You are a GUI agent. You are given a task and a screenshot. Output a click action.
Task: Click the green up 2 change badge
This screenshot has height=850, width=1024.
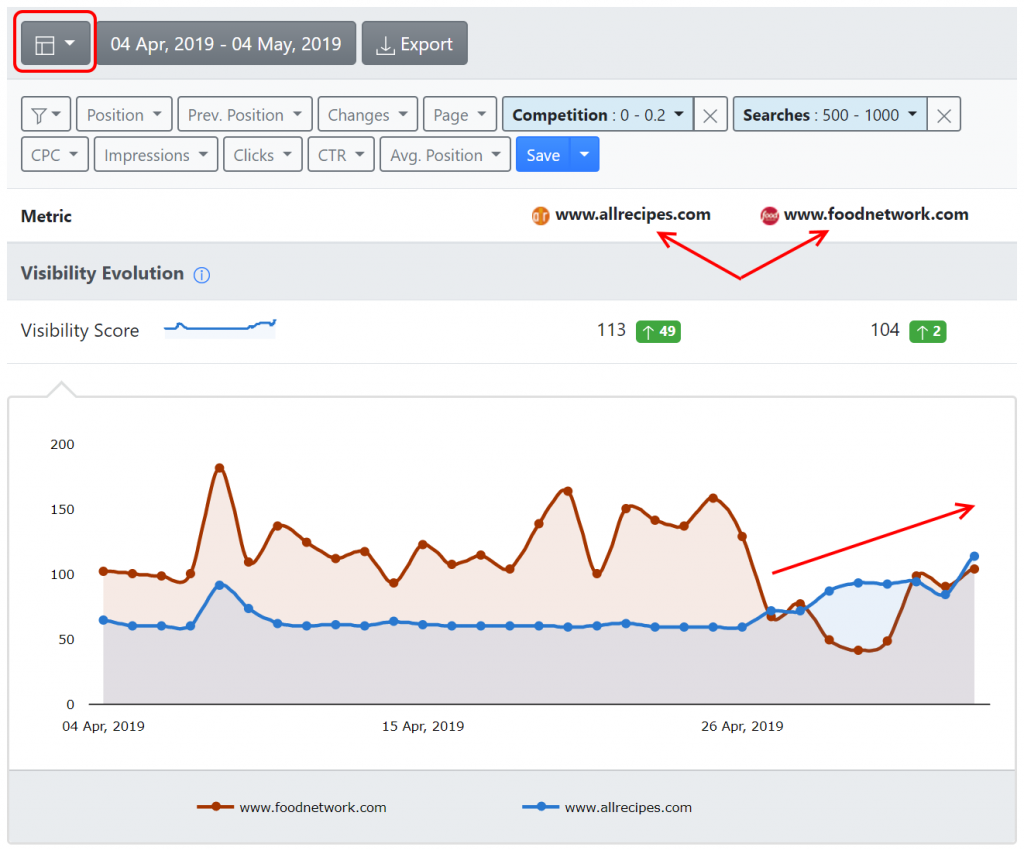click(x=927, y=331)
